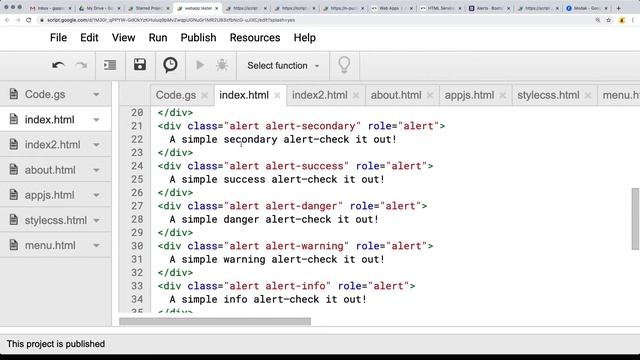Go back in browser history
640x360 pixels.
7,20
